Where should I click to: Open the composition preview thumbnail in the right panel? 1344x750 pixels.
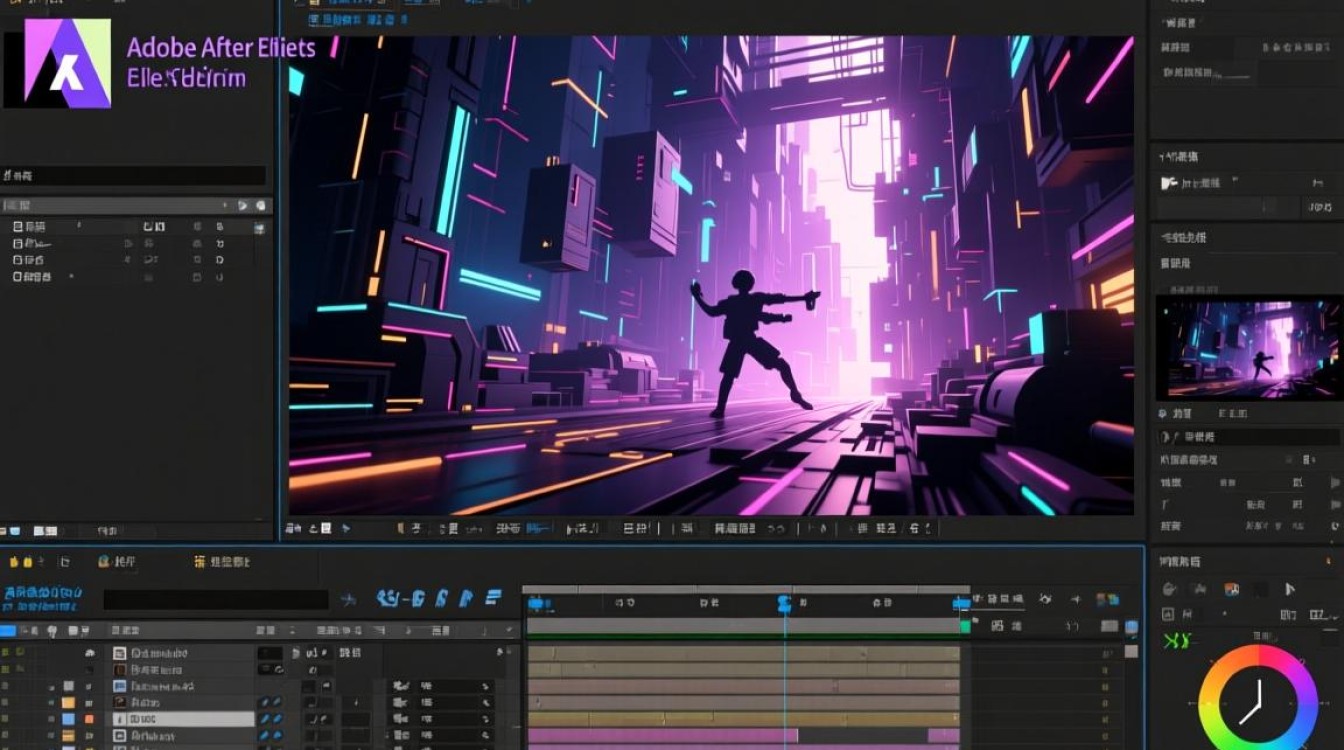[1248, 347]
